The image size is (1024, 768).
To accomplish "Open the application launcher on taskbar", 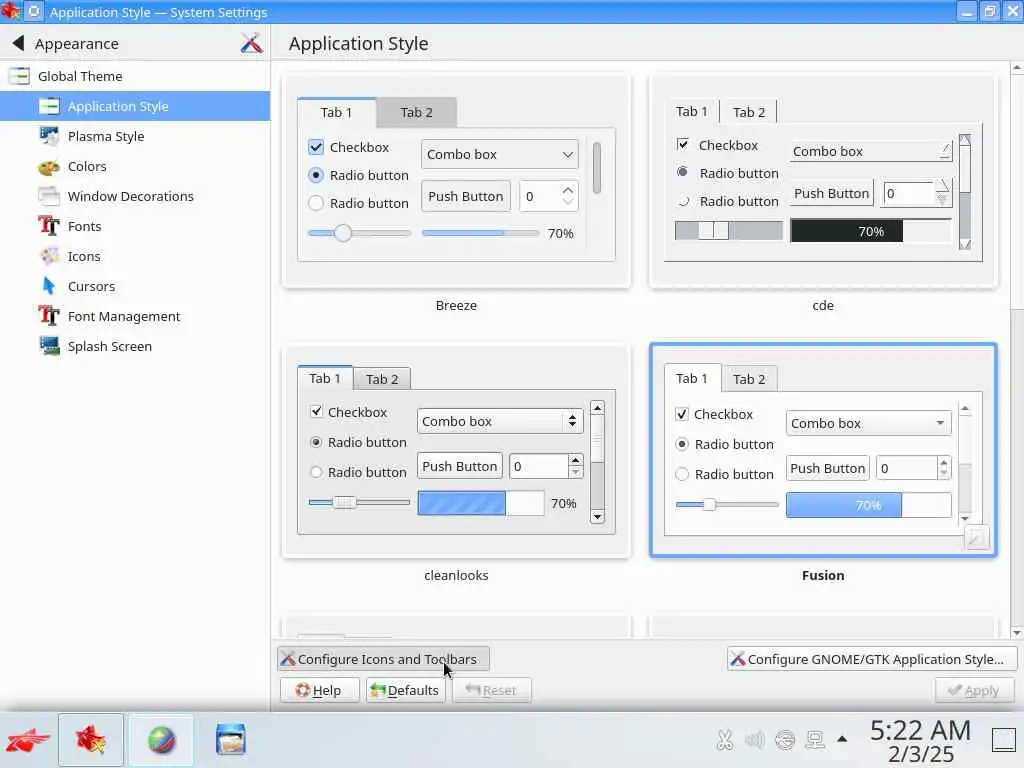I will click(x=27, y=740).
